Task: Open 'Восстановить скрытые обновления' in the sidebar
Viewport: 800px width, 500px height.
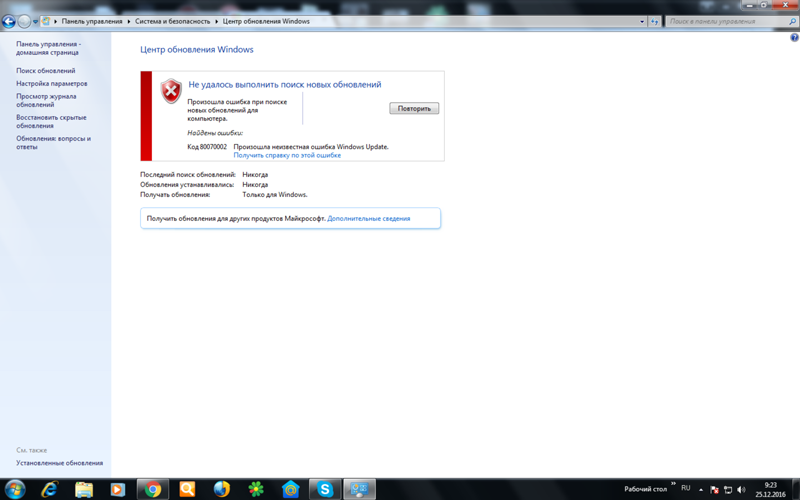Action: pos(51,121)
